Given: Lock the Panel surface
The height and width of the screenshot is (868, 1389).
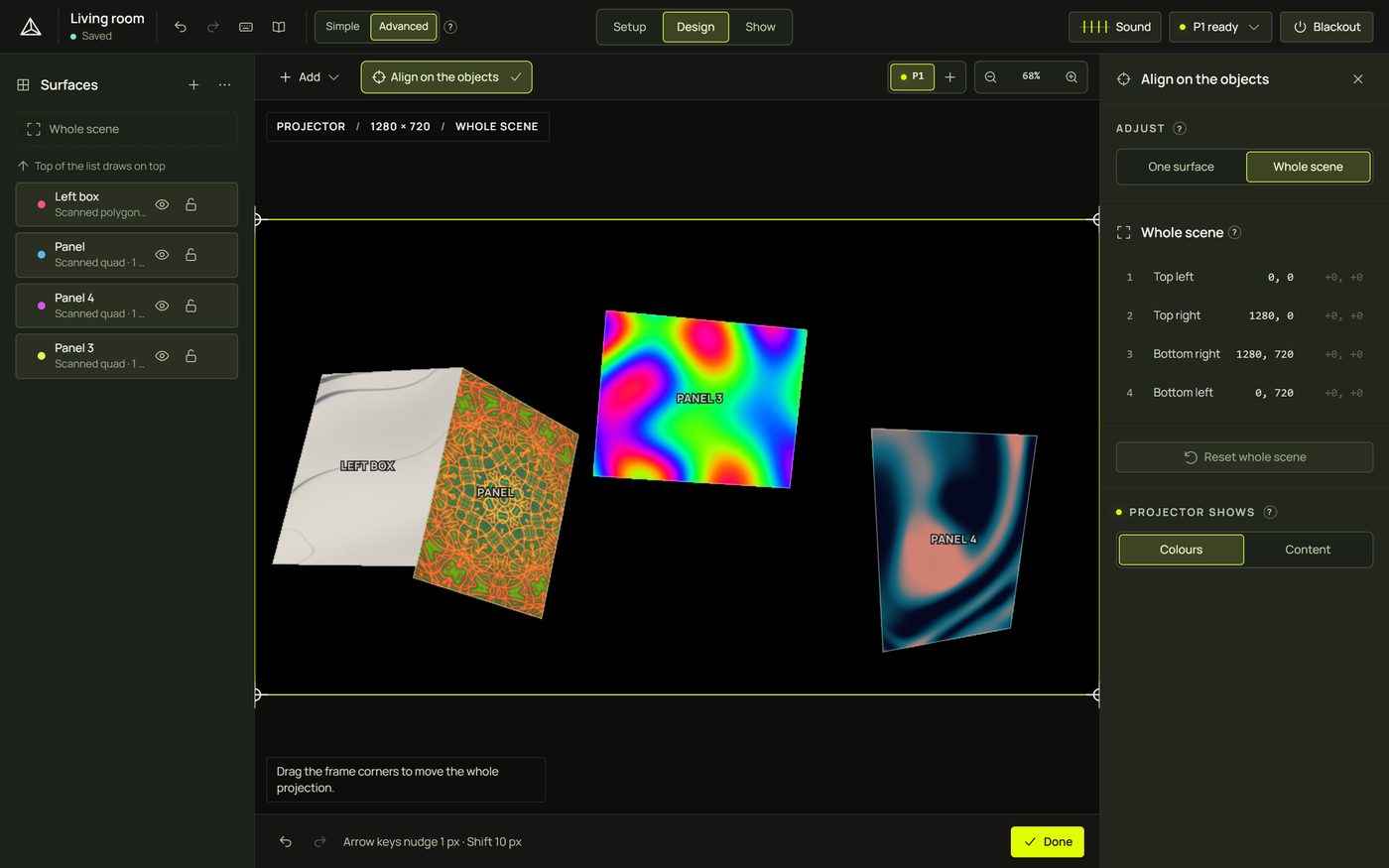Looking at the screenshot, I should click(190, 255).
